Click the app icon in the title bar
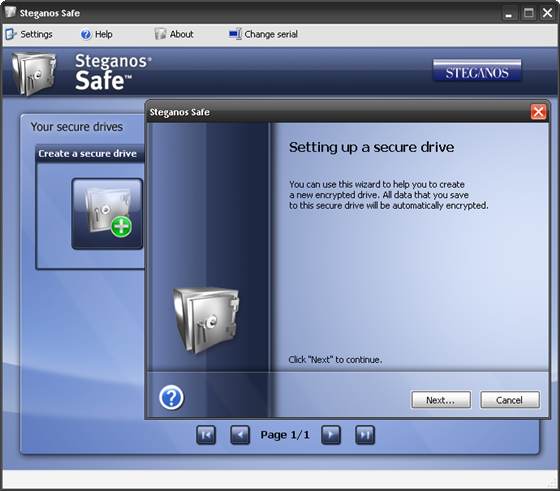 click(x=10, y=12)
